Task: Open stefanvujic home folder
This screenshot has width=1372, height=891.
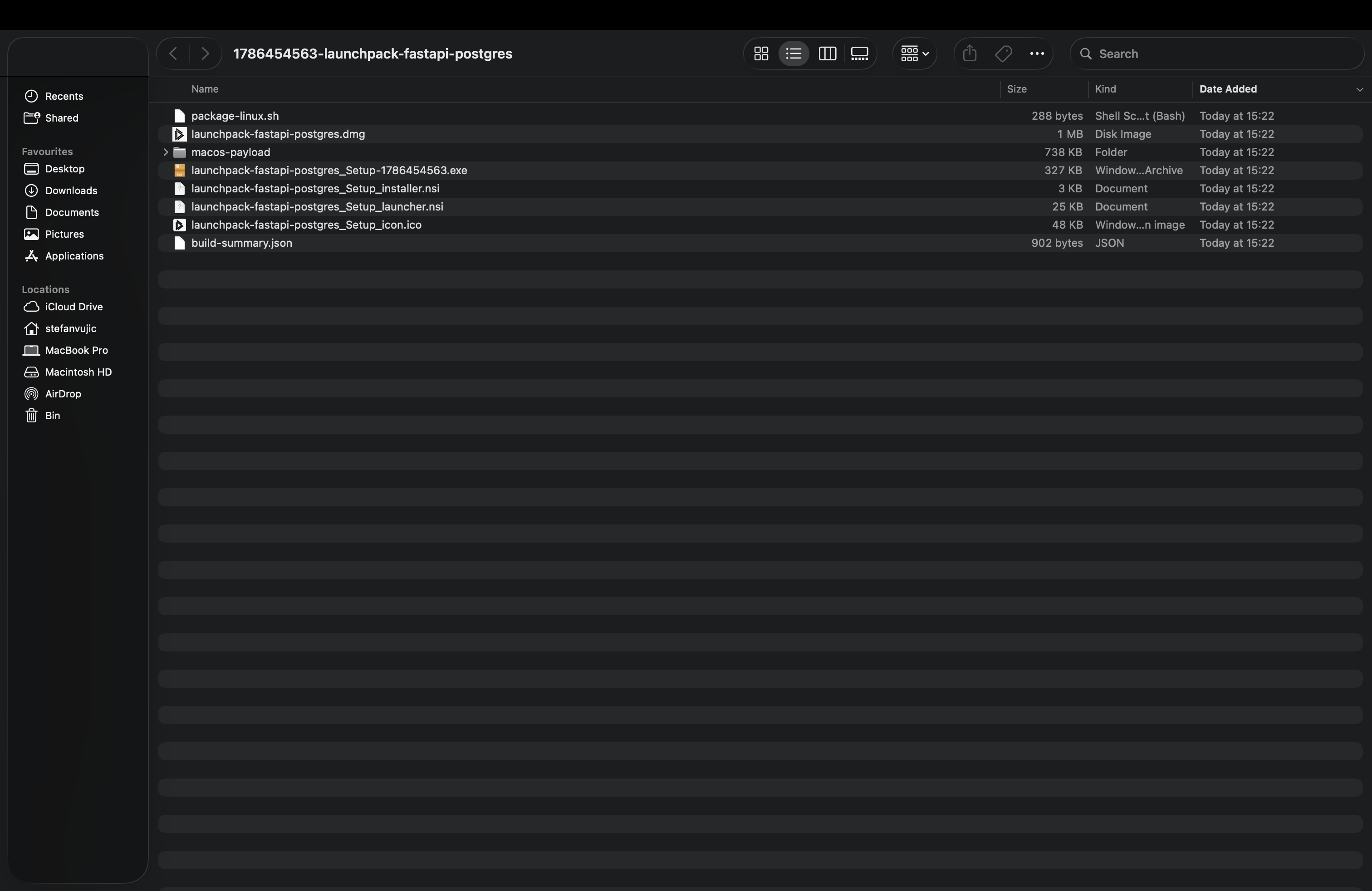Action: pyautogui.click(x=60, y=328)
